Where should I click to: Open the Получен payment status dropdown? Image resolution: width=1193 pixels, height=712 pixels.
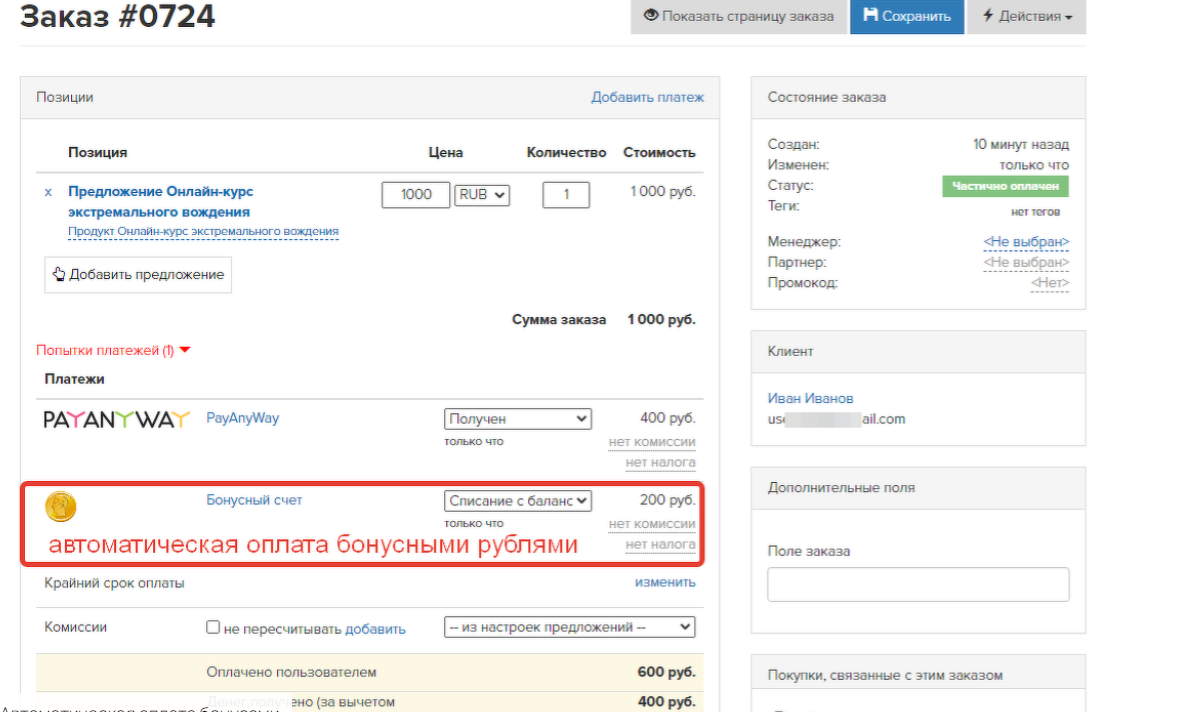[517, 418]
